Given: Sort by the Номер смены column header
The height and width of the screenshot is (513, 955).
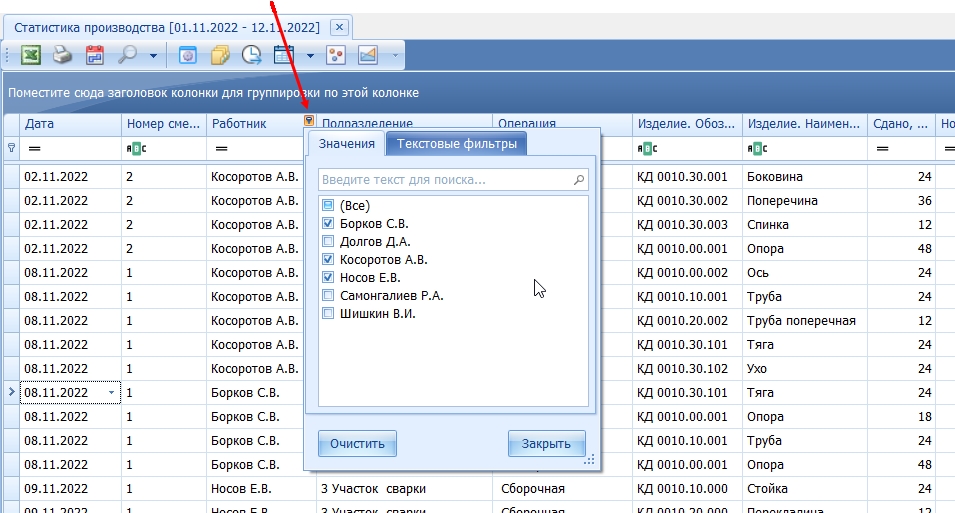Looking at the screenshot, I should click(x=164, y=124).
